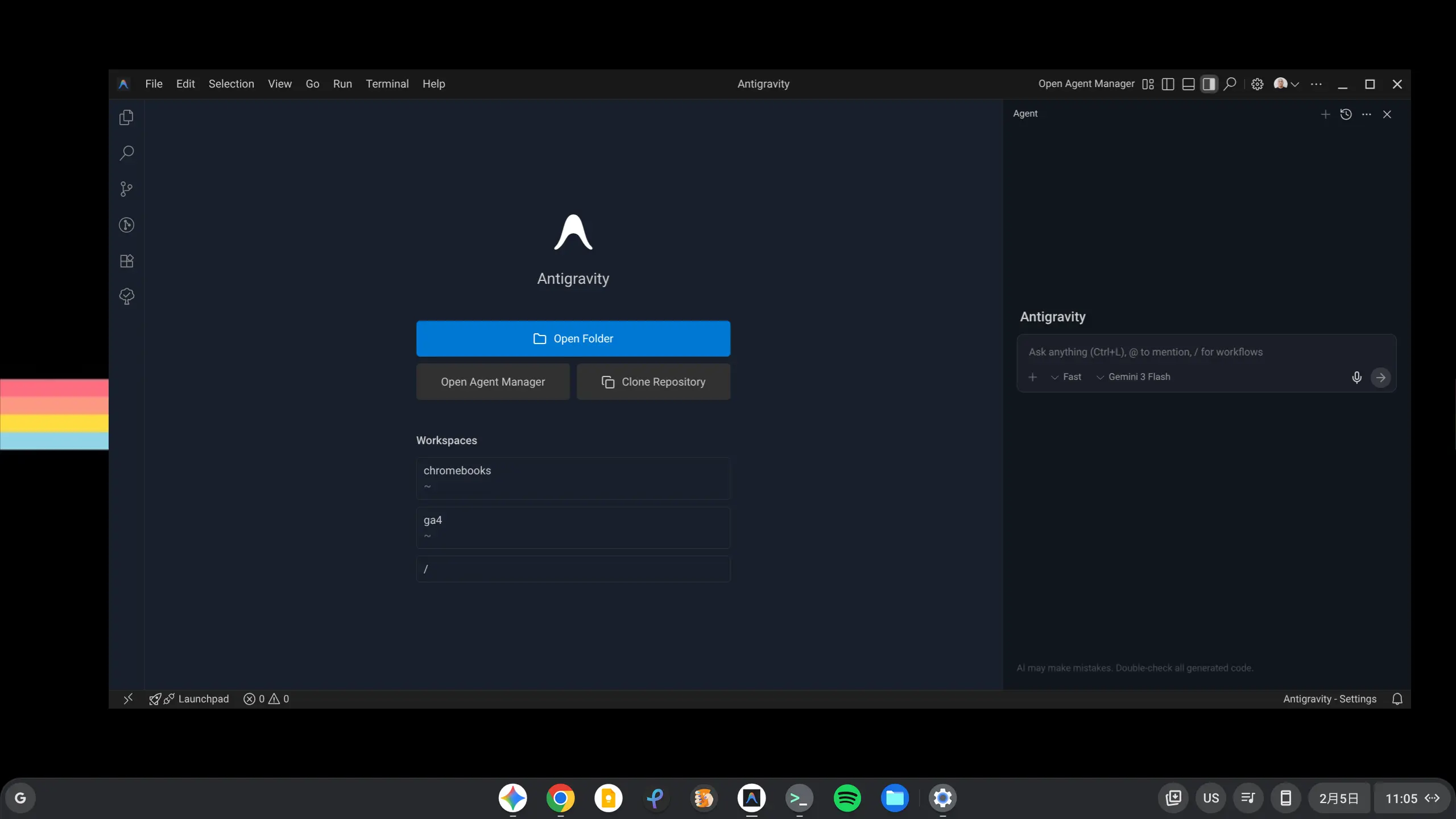
Task: Open Google Keep from the shelf
Action: point(608,798)
